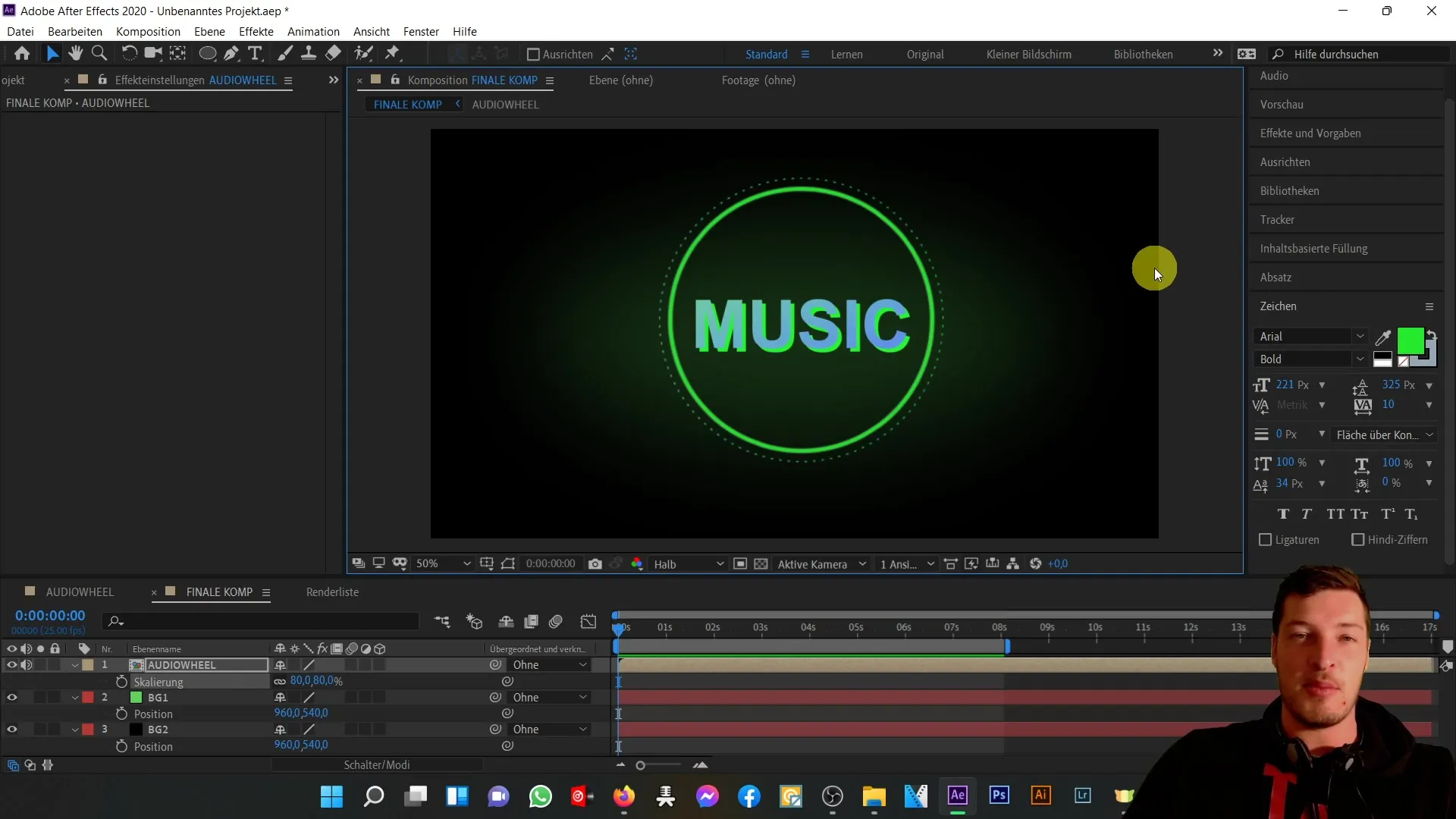Hide the BG1 layer eye
The width and height of the screenshot is (1456, 819).
11,698
